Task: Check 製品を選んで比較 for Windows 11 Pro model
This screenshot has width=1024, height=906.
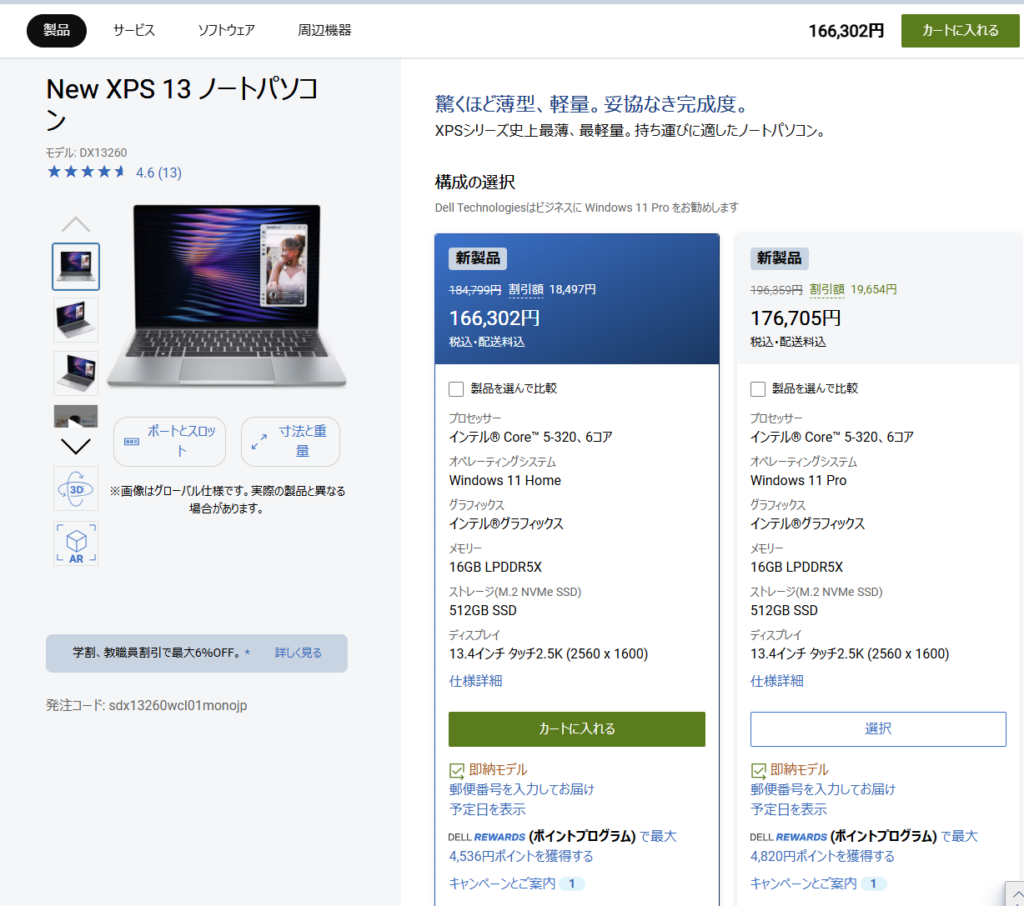Action: [x=758, y=389]
